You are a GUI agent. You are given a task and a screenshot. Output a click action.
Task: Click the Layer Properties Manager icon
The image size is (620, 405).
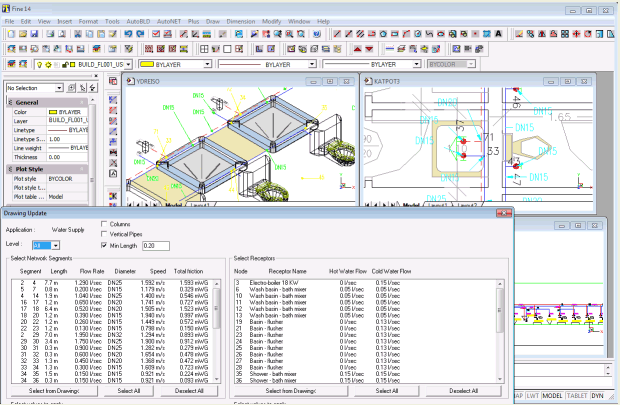(9, 64)
